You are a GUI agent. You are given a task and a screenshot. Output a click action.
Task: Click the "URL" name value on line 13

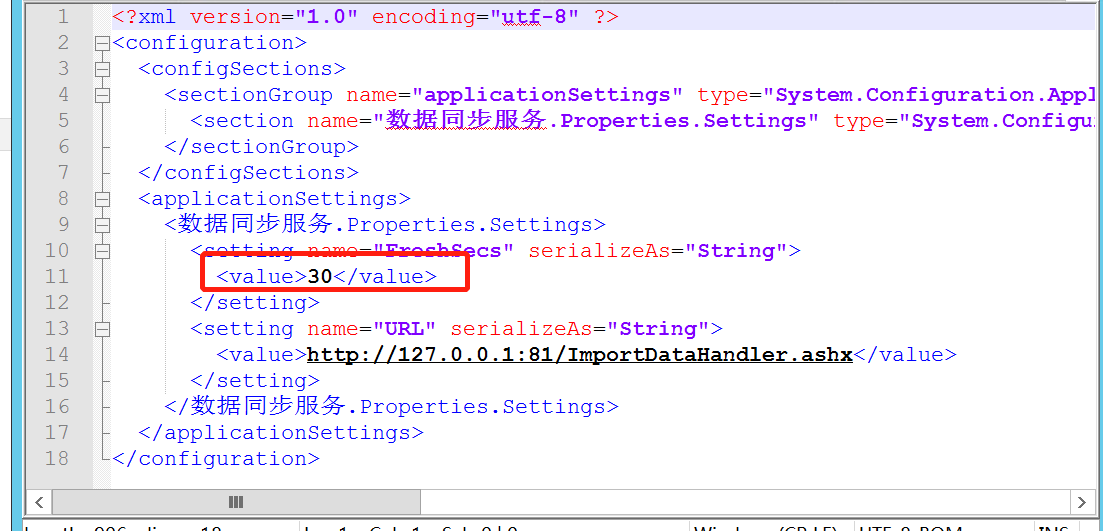coord(404,329)
